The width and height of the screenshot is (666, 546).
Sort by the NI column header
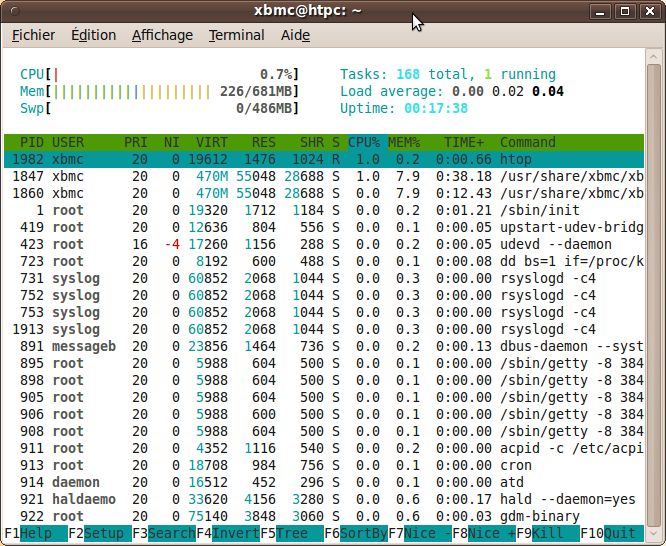tap(172, 142)
